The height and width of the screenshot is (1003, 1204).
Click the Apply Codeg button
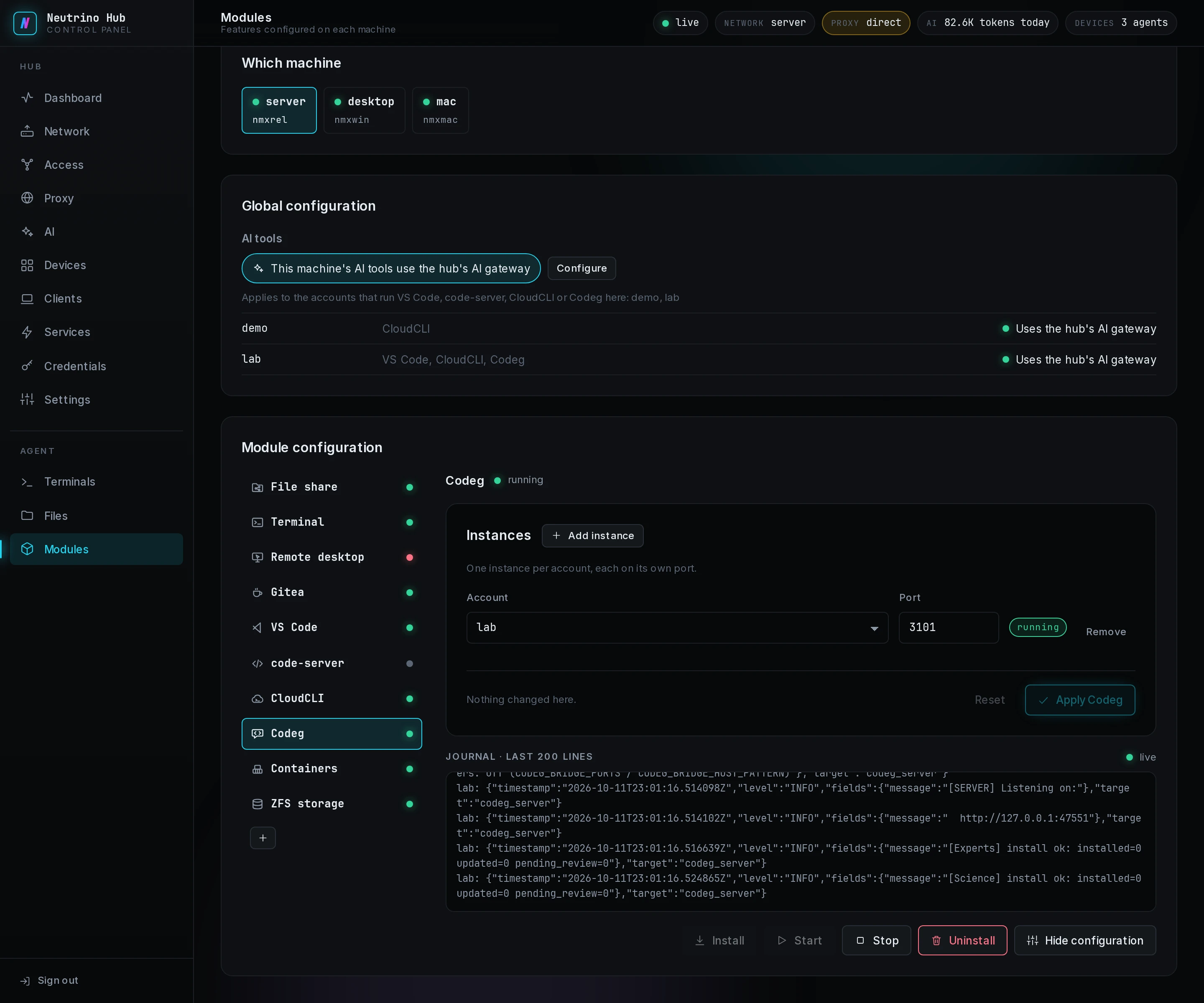pyautogui.click(x=1079, y=700)
